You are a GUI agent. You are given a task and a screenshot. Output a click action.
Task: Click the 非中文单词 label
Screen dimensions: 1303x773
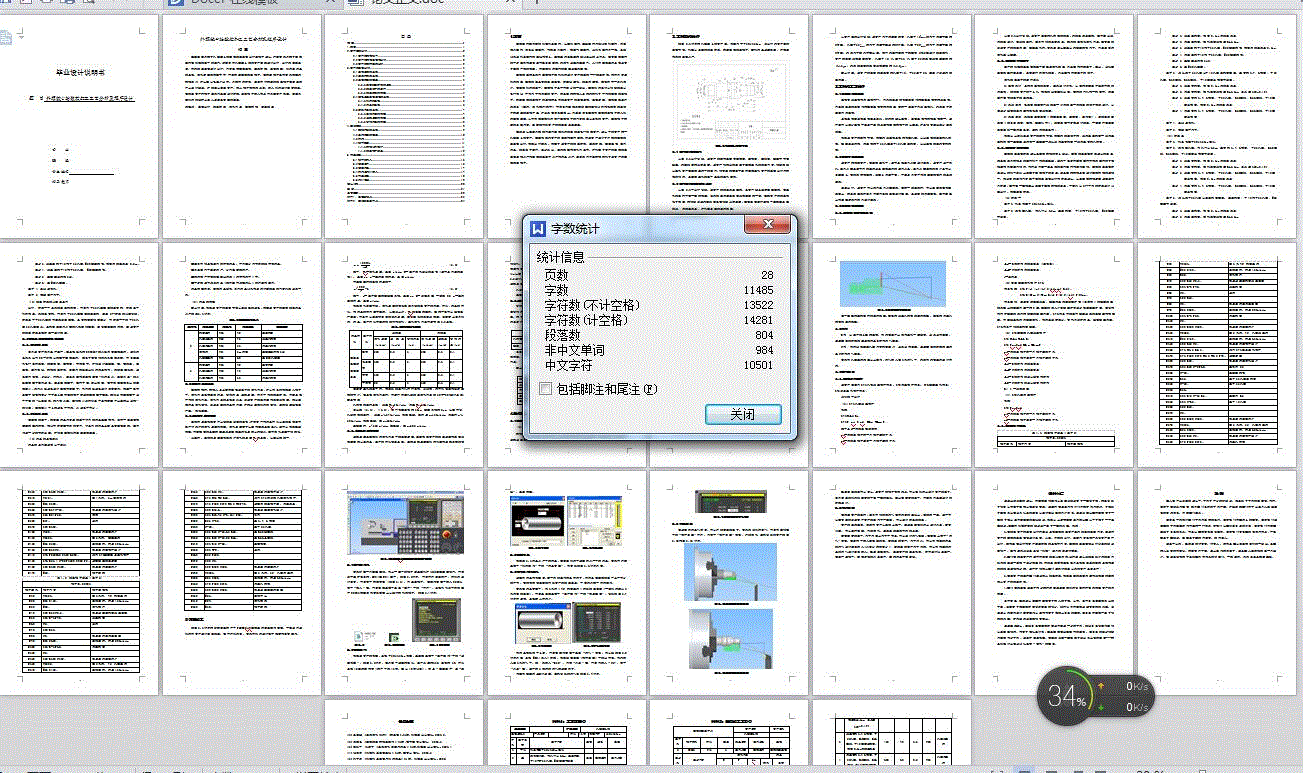[x=573, y=350]
